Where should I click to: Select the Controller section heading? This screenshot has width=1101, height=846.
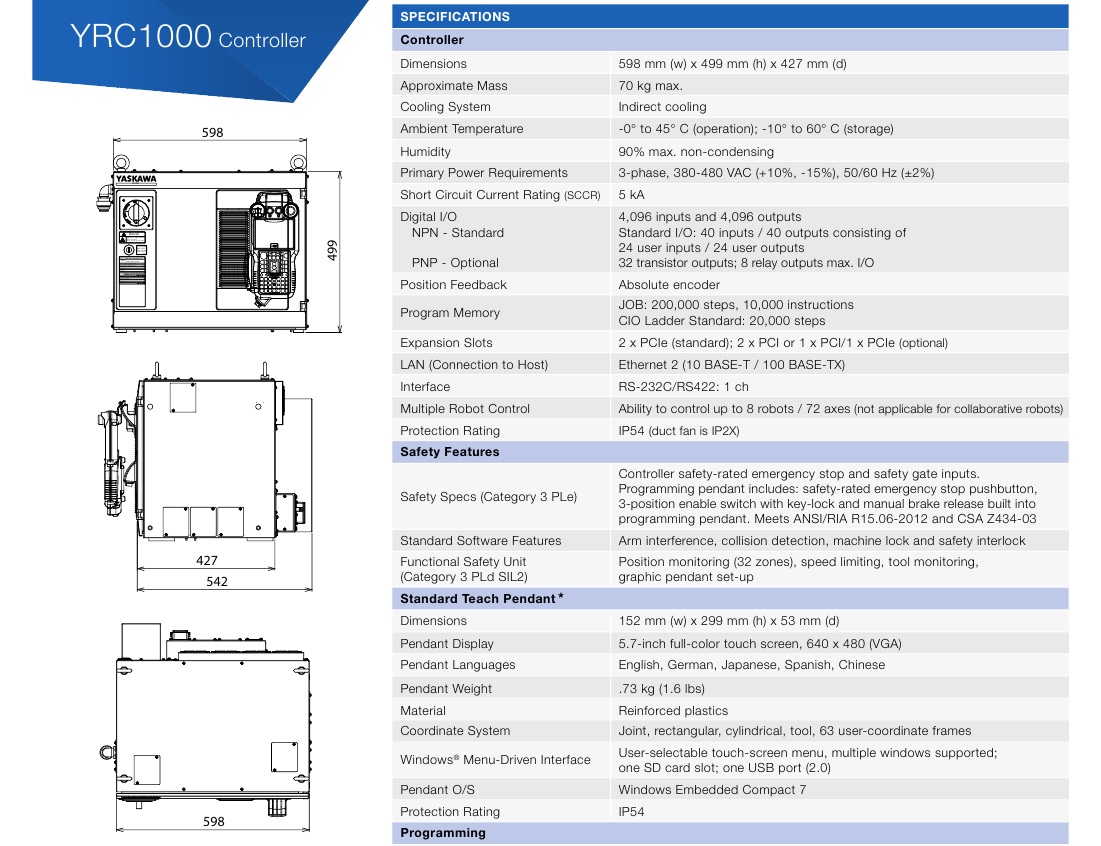pos(730,40)
